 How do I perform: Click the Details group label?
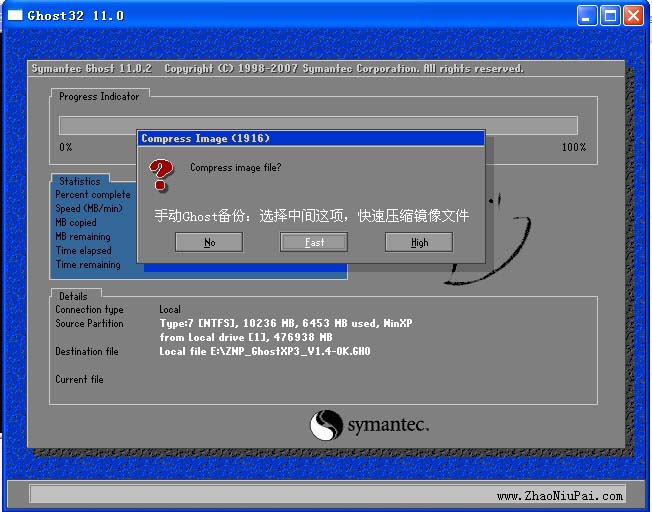click(x=73, y=296)
